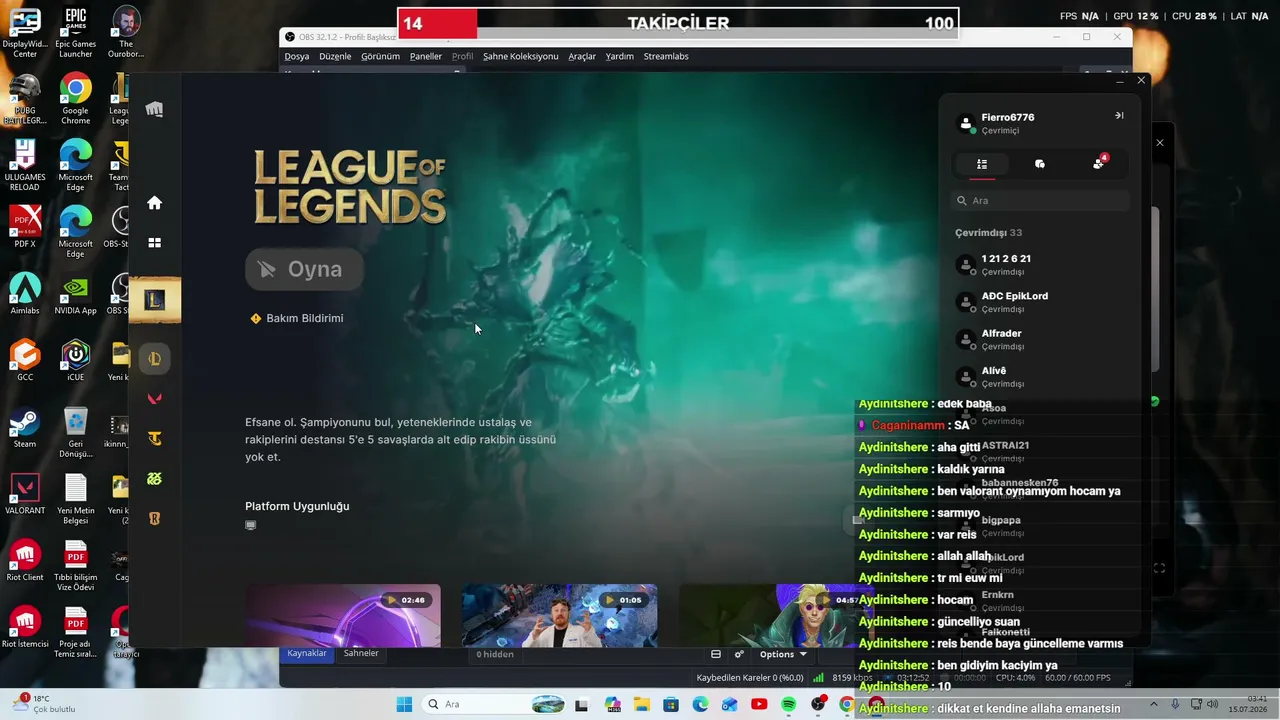Click the friends search field labeled Ara

coord(1040,201)
